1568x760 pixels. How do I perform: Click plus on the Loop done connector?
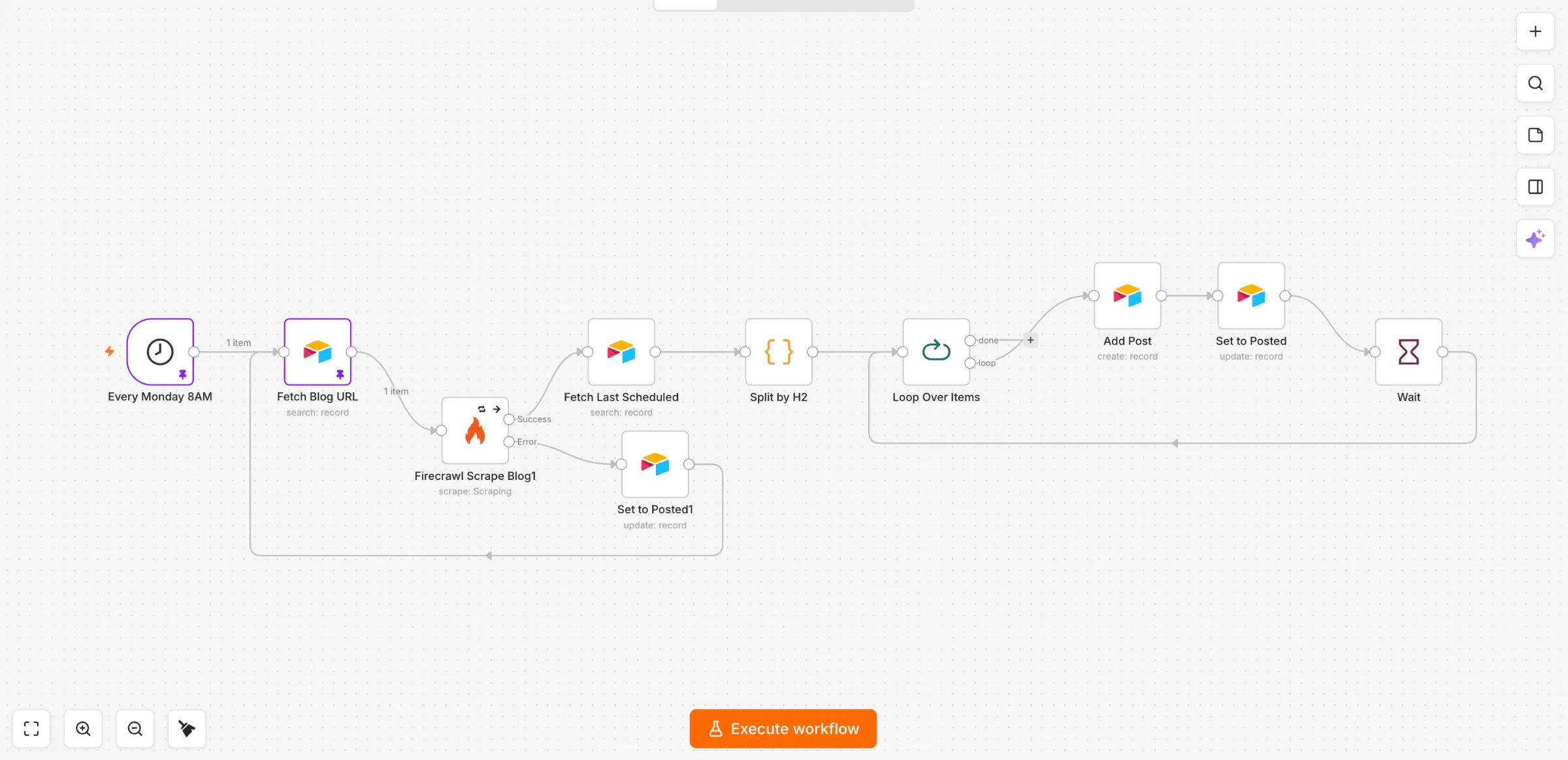click(1030, 340)
